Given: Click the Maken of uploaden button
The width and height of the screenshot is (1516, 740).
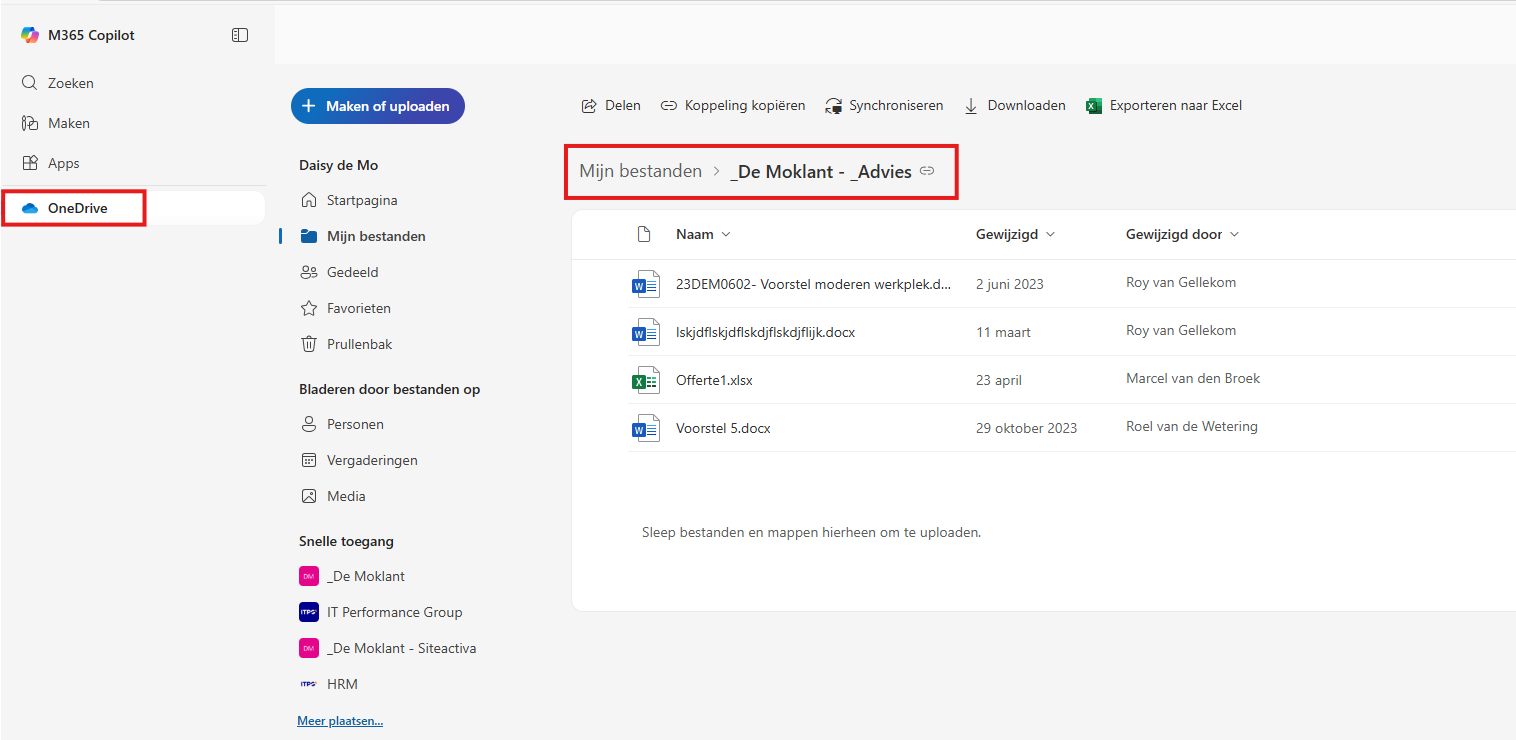Looking at the screenshot, I should coord(377,106).
